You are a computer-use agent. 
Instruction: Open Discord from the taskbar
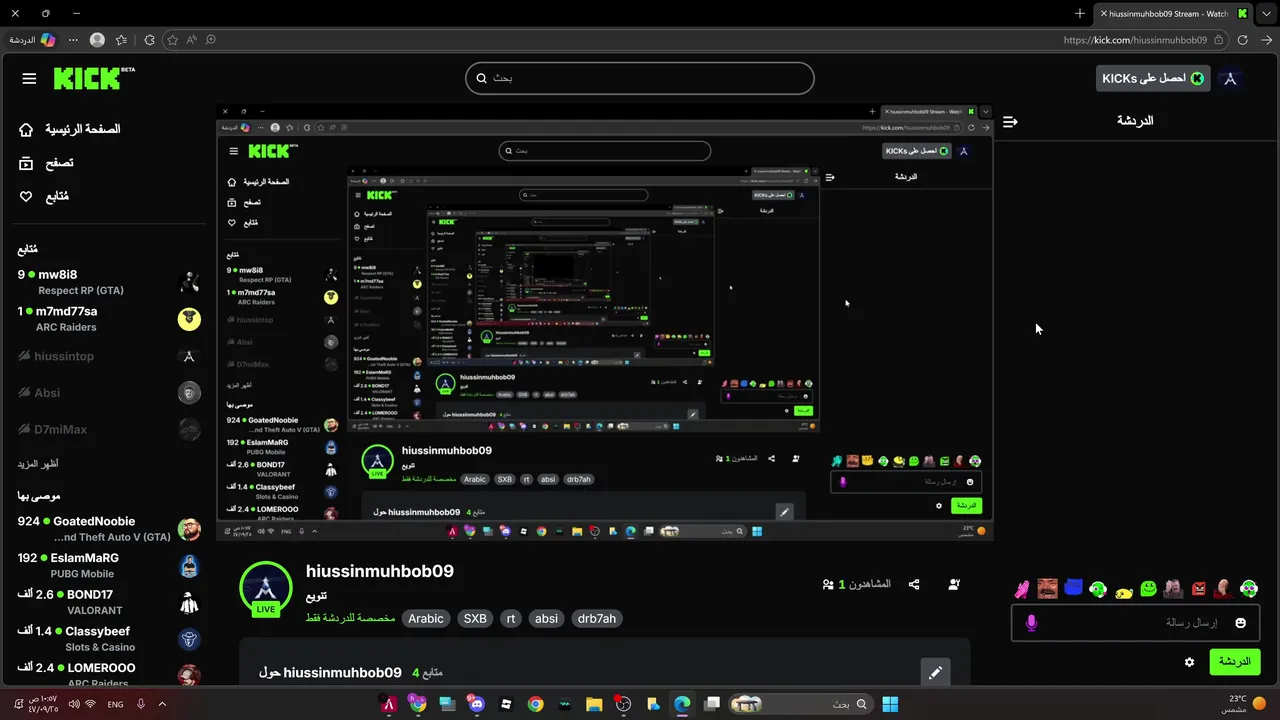click(476, 704)
